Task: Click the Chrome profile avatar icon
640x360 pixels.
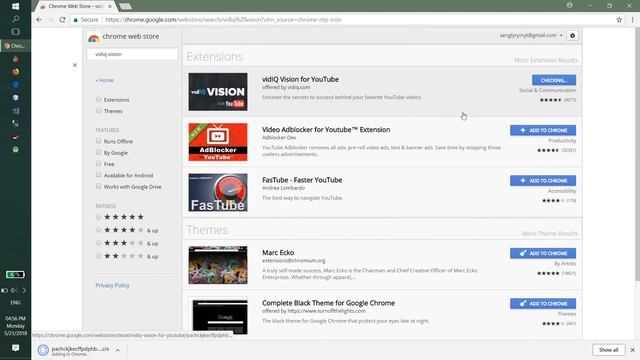Action: pos(569,5)
